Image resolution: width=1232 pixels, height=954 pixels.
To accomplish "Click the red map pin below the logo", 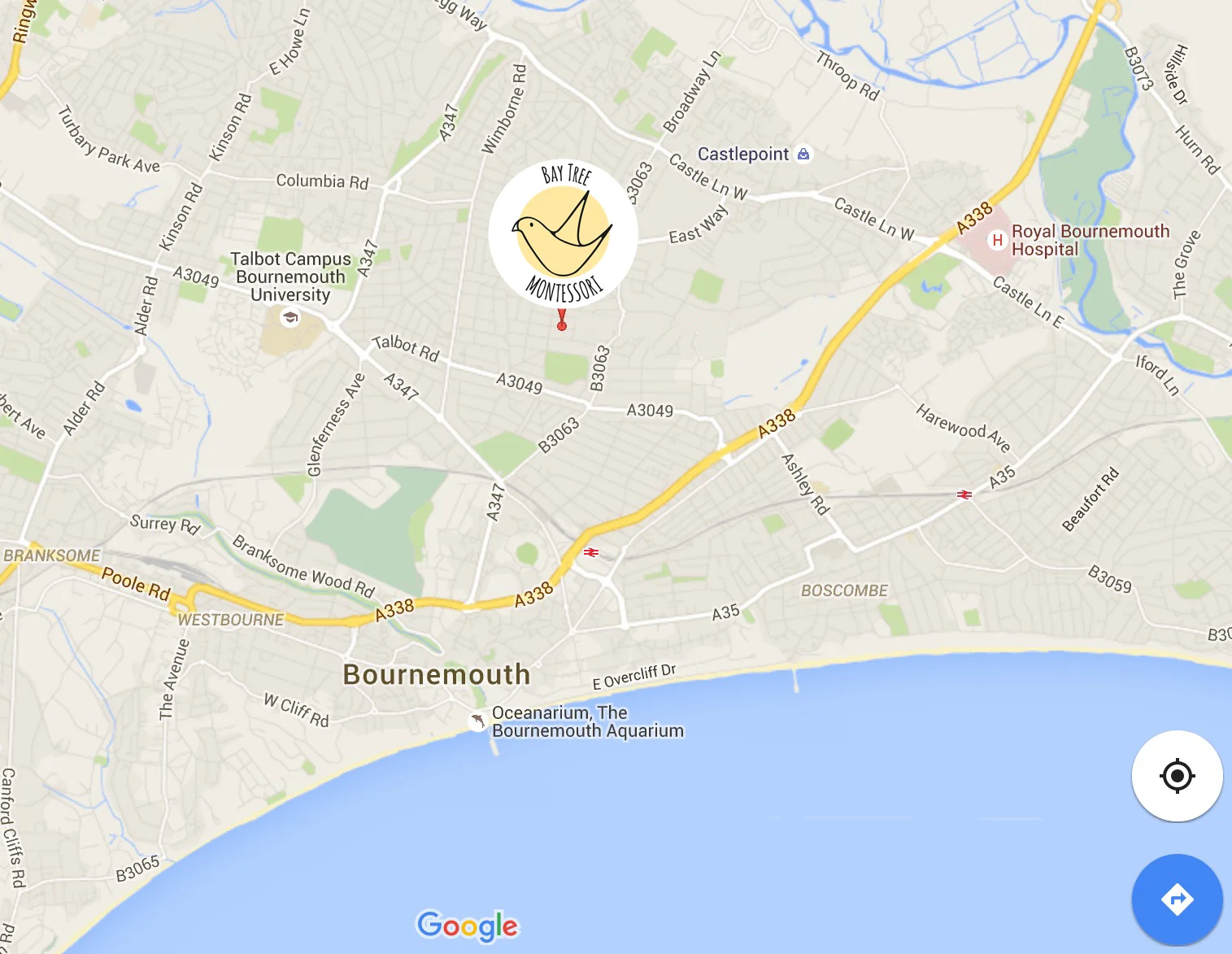I will 561,320.
